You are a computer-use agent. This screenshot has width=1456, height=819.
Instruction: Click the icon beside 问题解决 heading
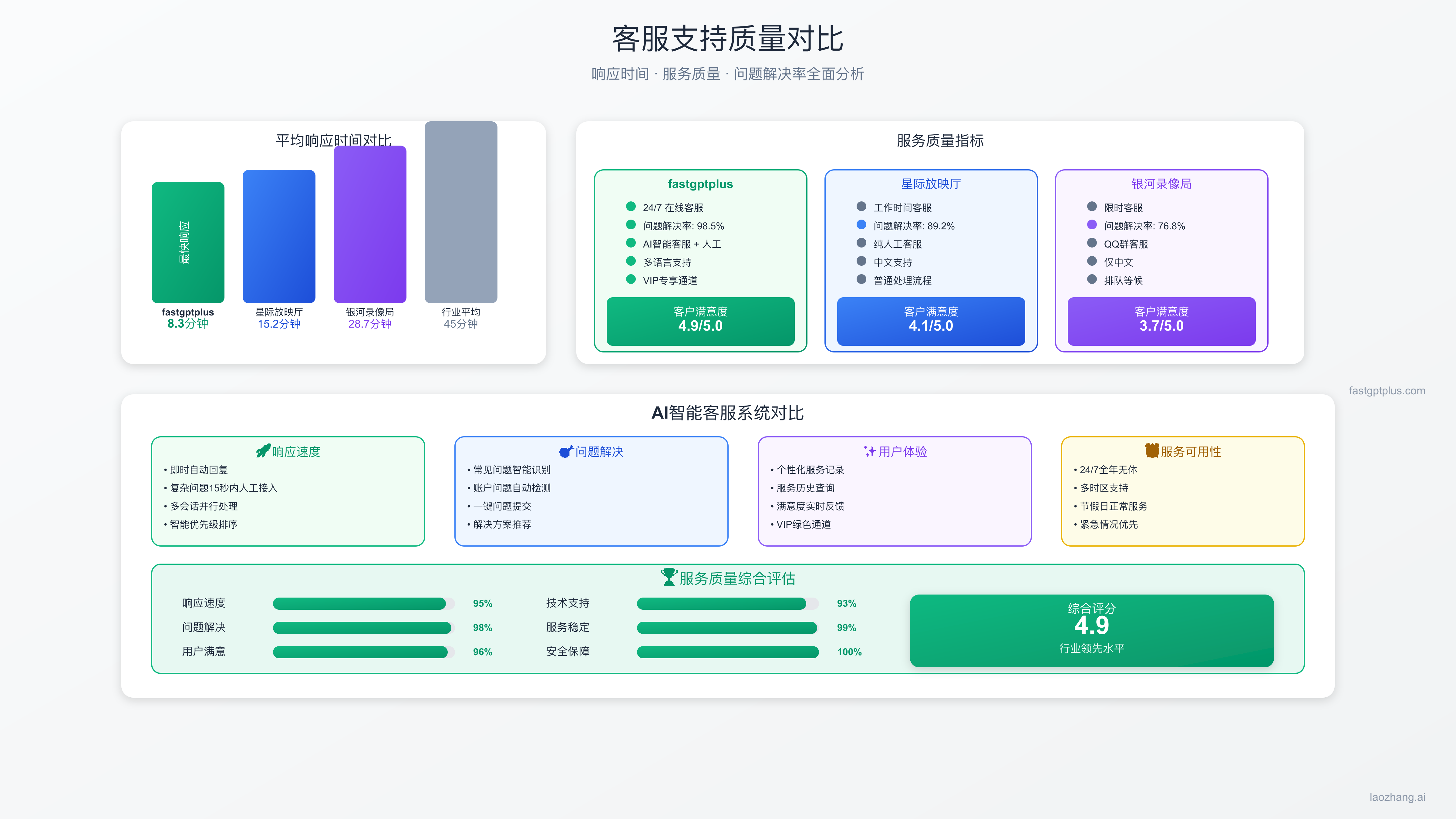coord(566,451)
